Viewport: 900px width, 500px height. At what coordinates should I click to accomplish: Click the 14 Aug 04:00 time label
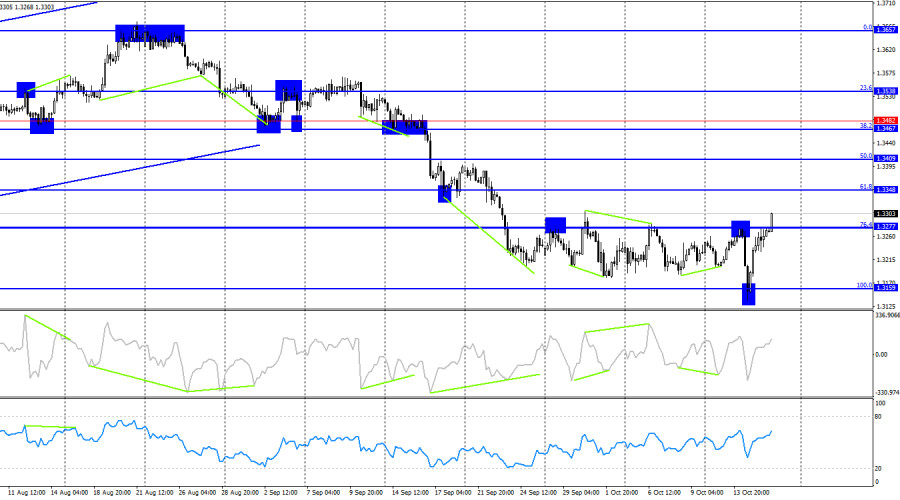(69, 493)
